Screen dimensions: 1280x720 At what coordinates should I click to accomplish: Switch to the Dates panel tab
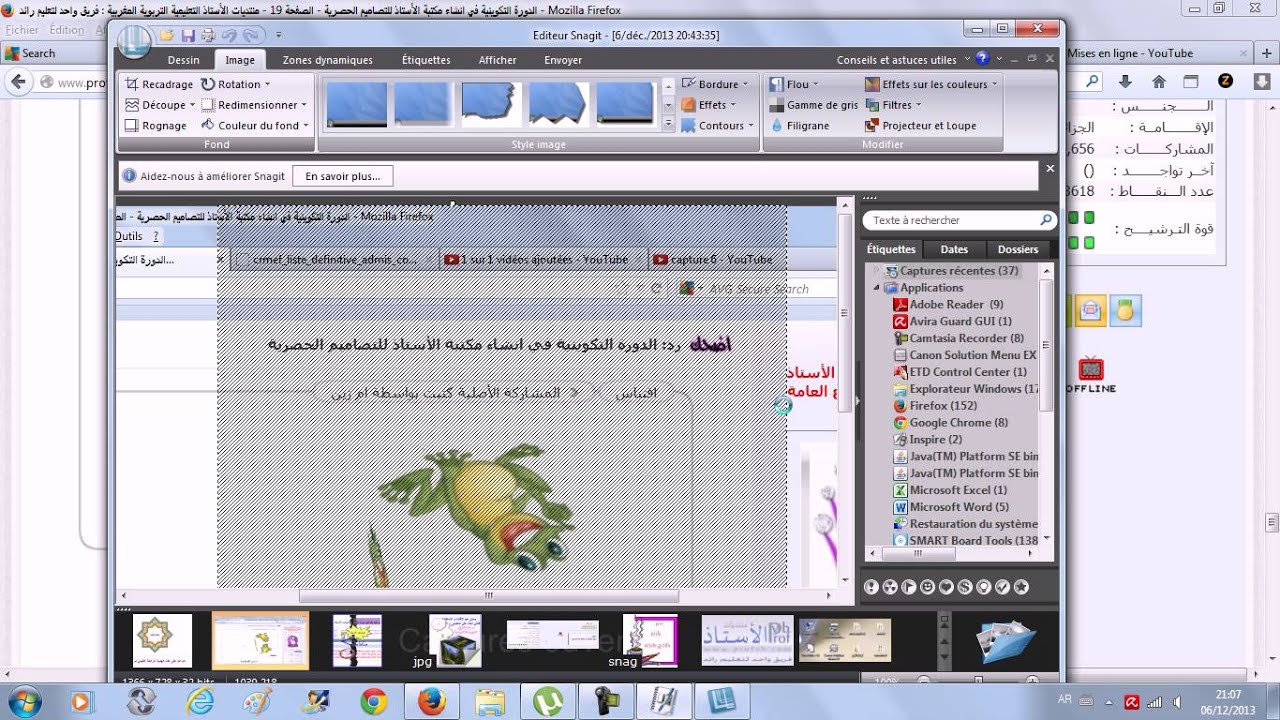954,250
